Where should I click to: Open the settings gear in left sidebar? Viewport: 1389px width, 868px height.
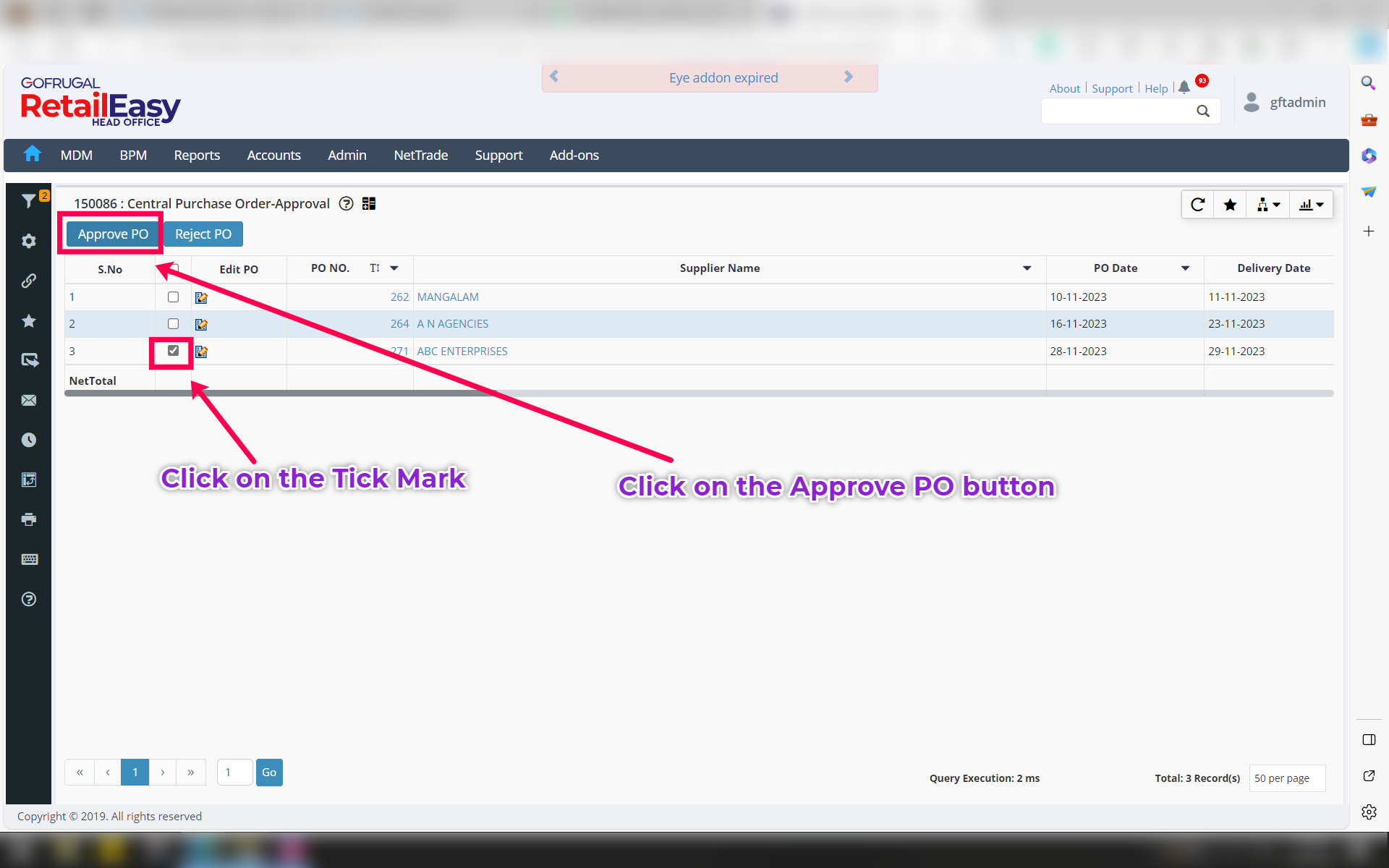tap(28, 241)
